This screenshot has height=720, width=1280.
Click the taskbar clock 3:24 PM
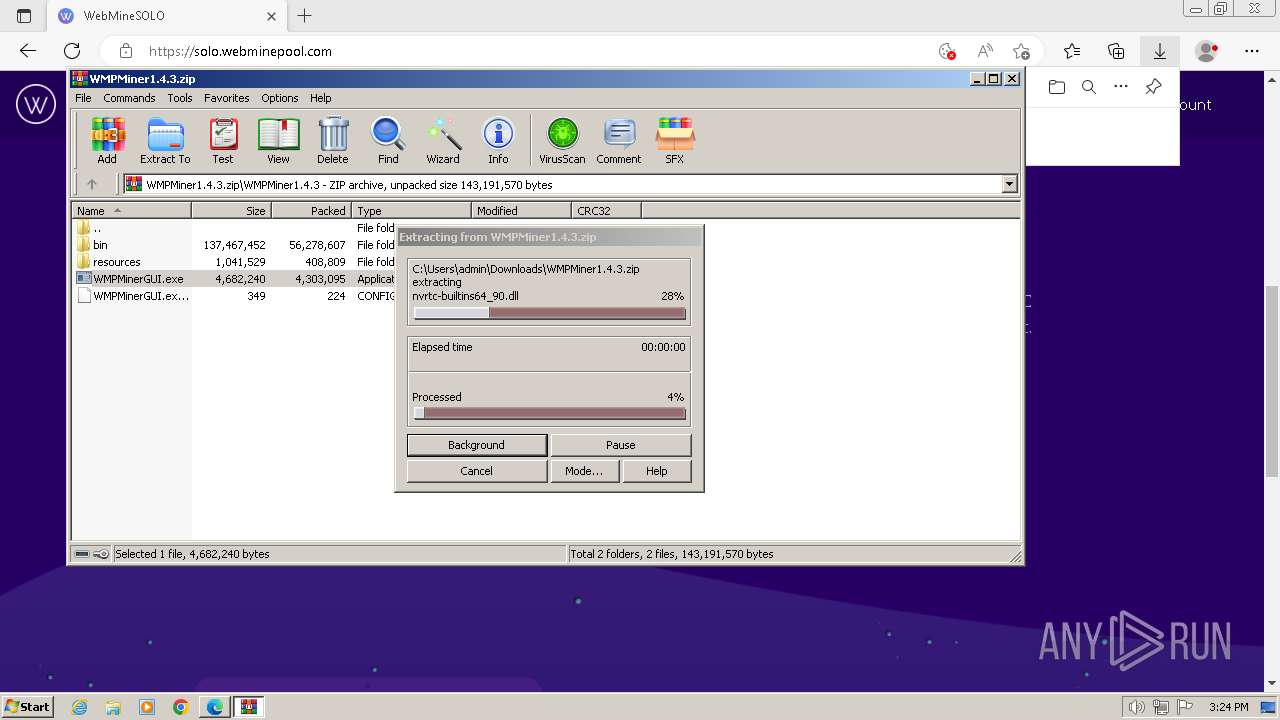1228,707
